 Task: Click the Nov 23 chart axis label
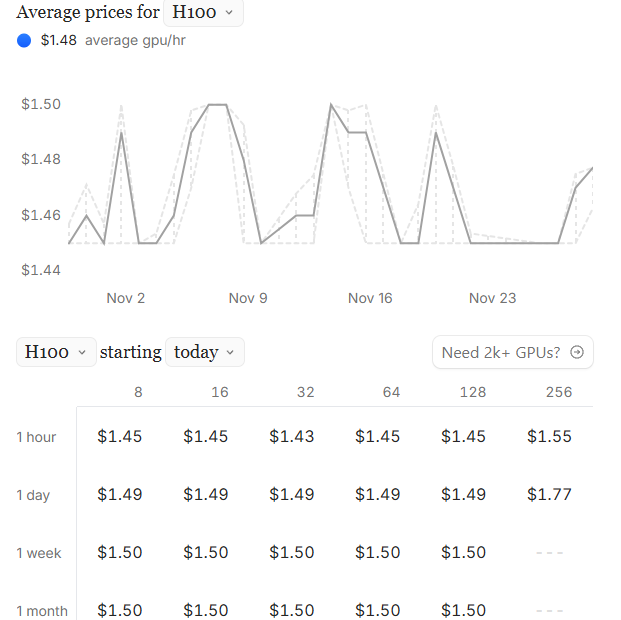tap(492, 298)
